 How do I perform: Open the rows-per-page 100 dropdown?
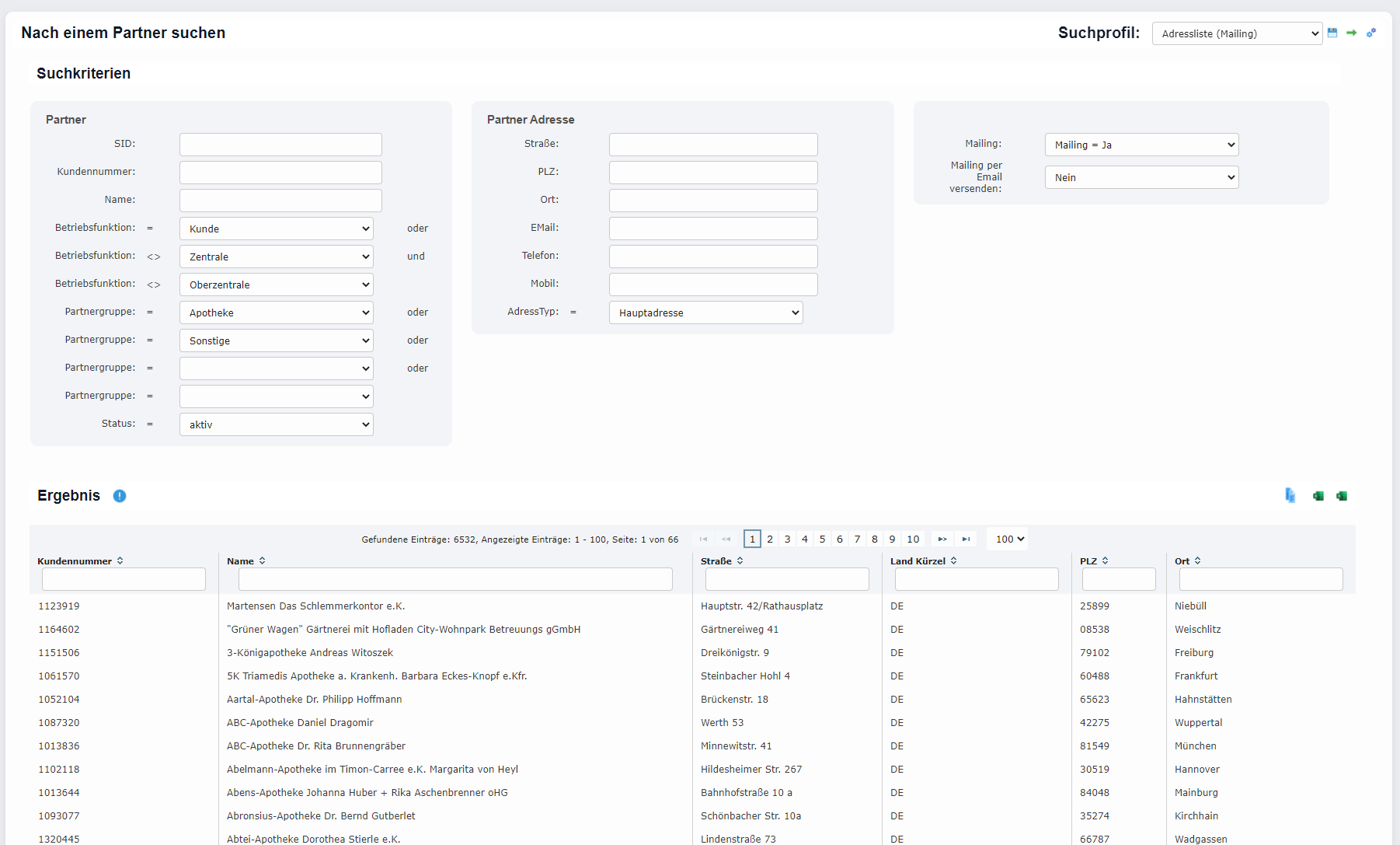[1009, 539]
